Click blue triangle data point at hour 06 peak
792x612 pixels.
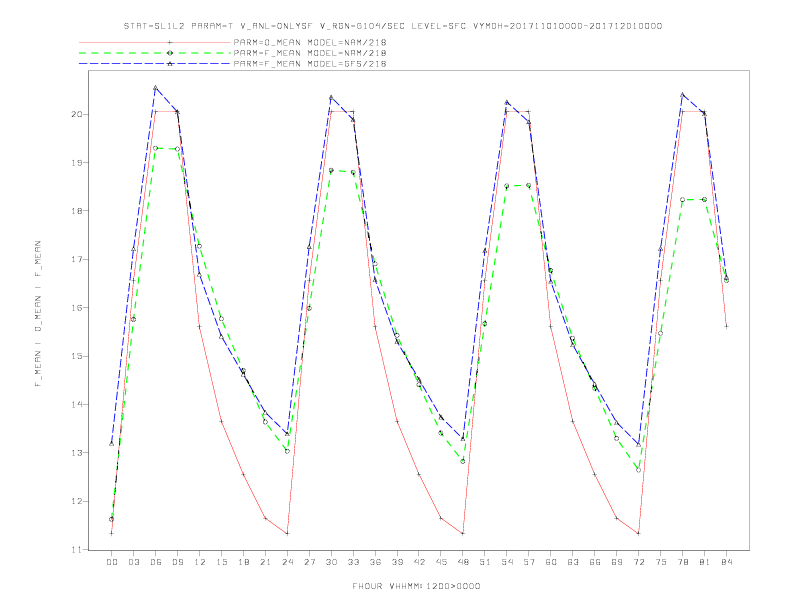[x=156, y=88]
